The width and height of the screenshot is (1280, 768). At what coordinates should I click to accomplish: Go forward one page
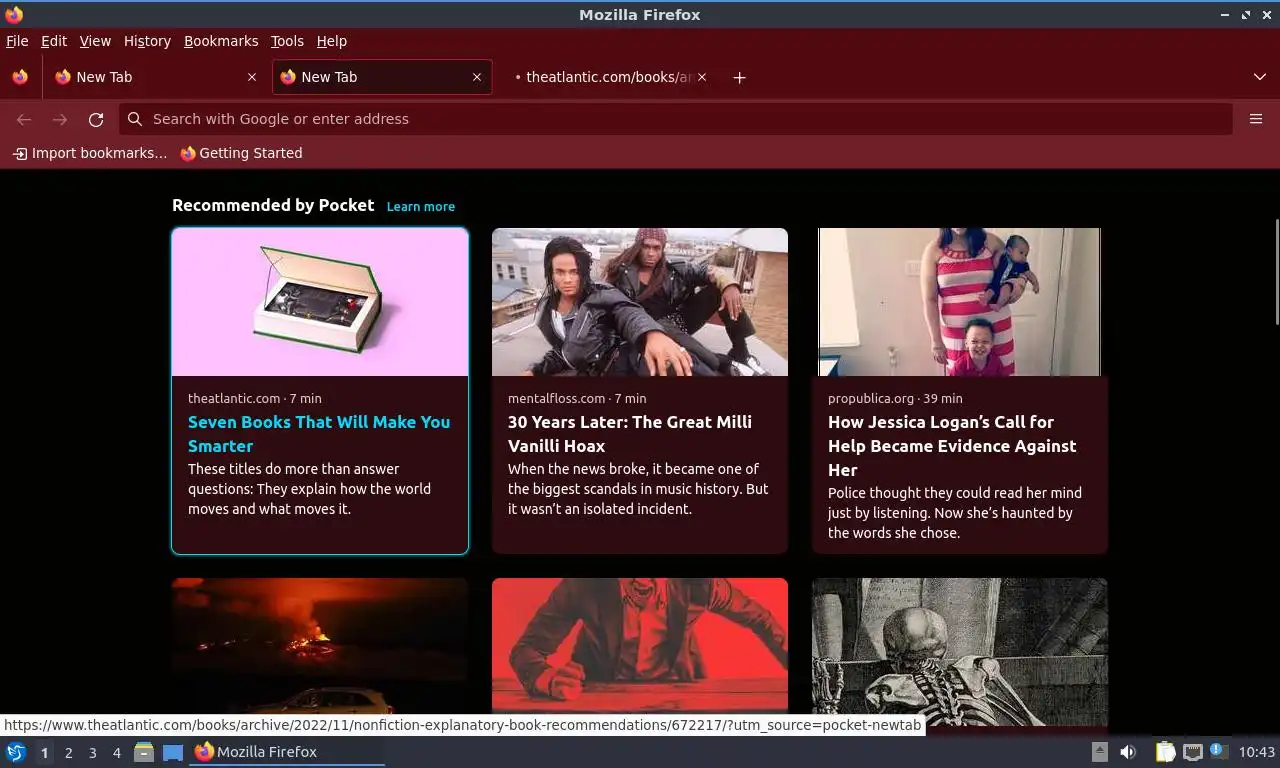(60, 119)
